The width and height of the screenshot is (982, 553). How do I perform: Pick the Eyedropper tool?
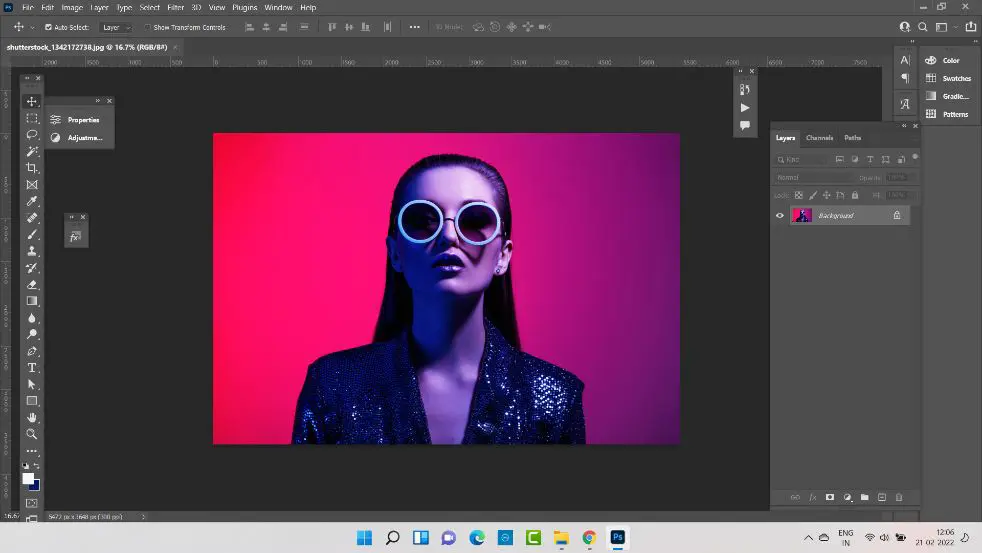click(32, 201)
